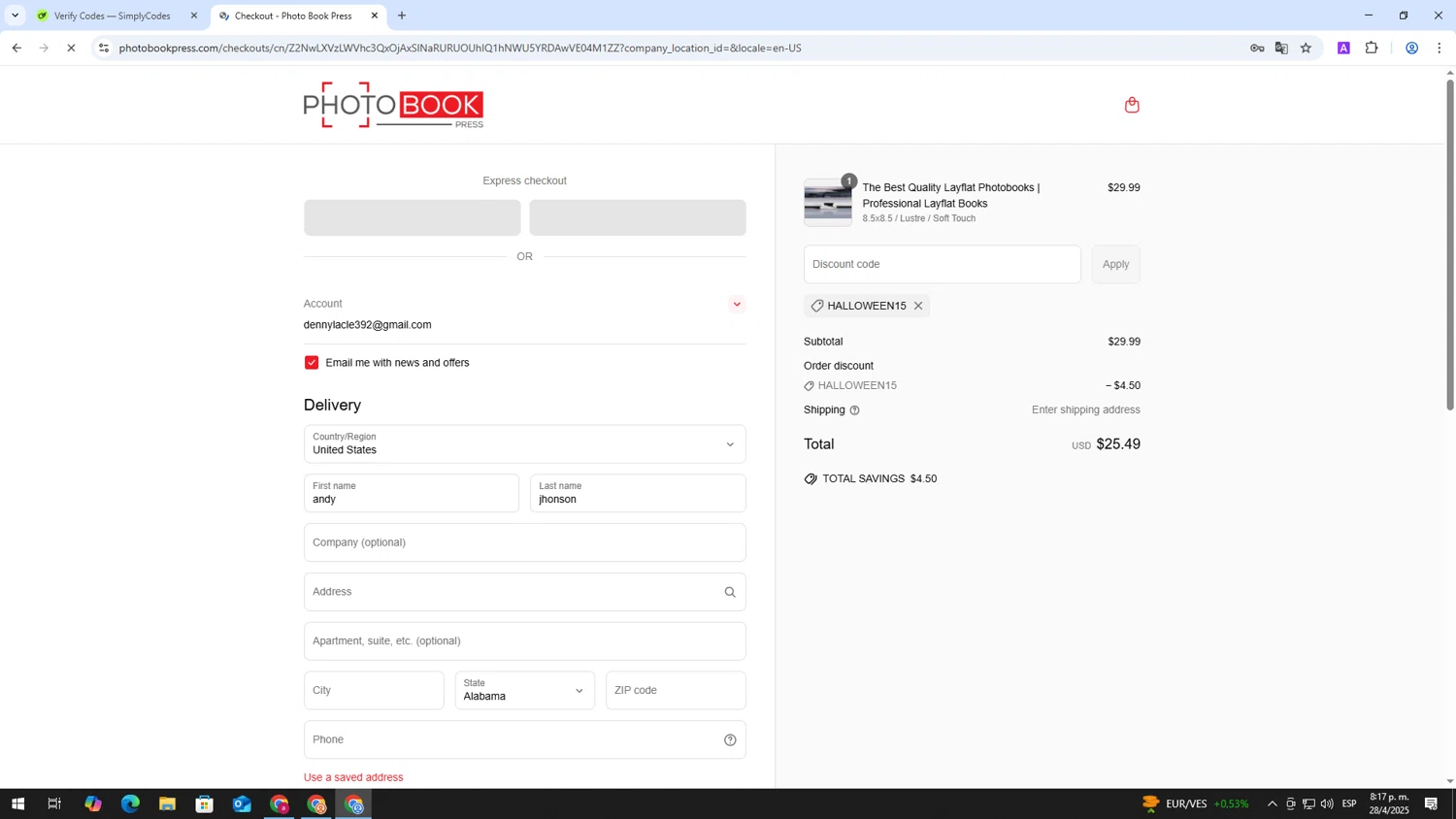Open Task View on taskbar
The width and height of the screenshot is (1456, 819).
[54, 803]
